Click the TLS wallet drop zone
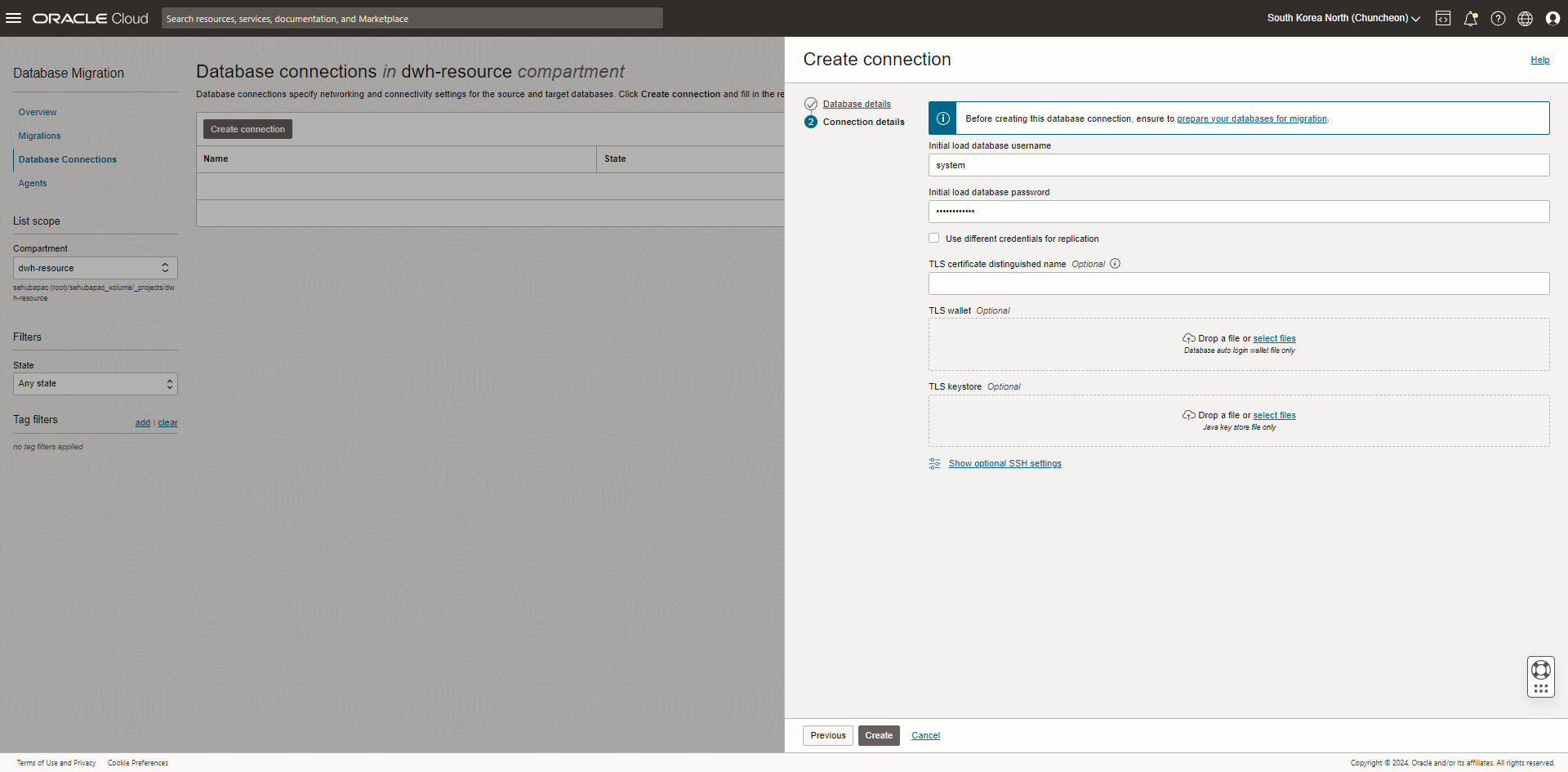Screen dimensions: 1568x772 pyautogui.click(x=1239, y=344)
